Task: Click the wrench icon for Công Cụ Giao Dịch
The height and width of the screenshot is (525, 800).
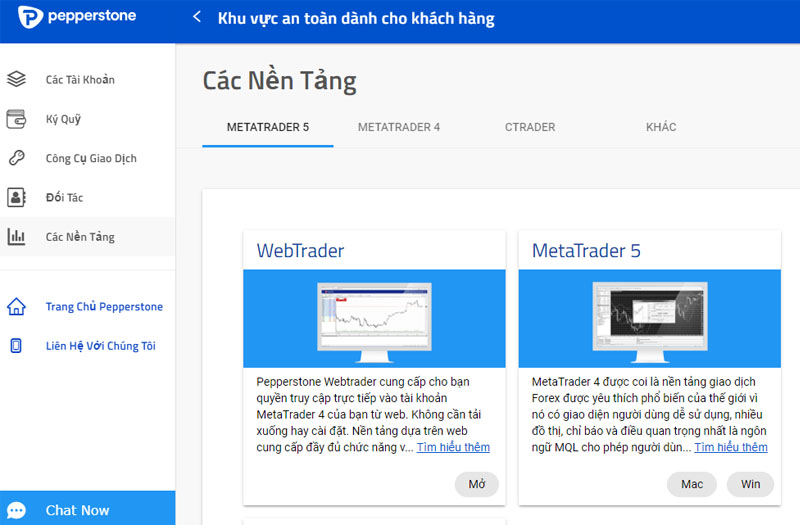Action: [x=16, y=158]
